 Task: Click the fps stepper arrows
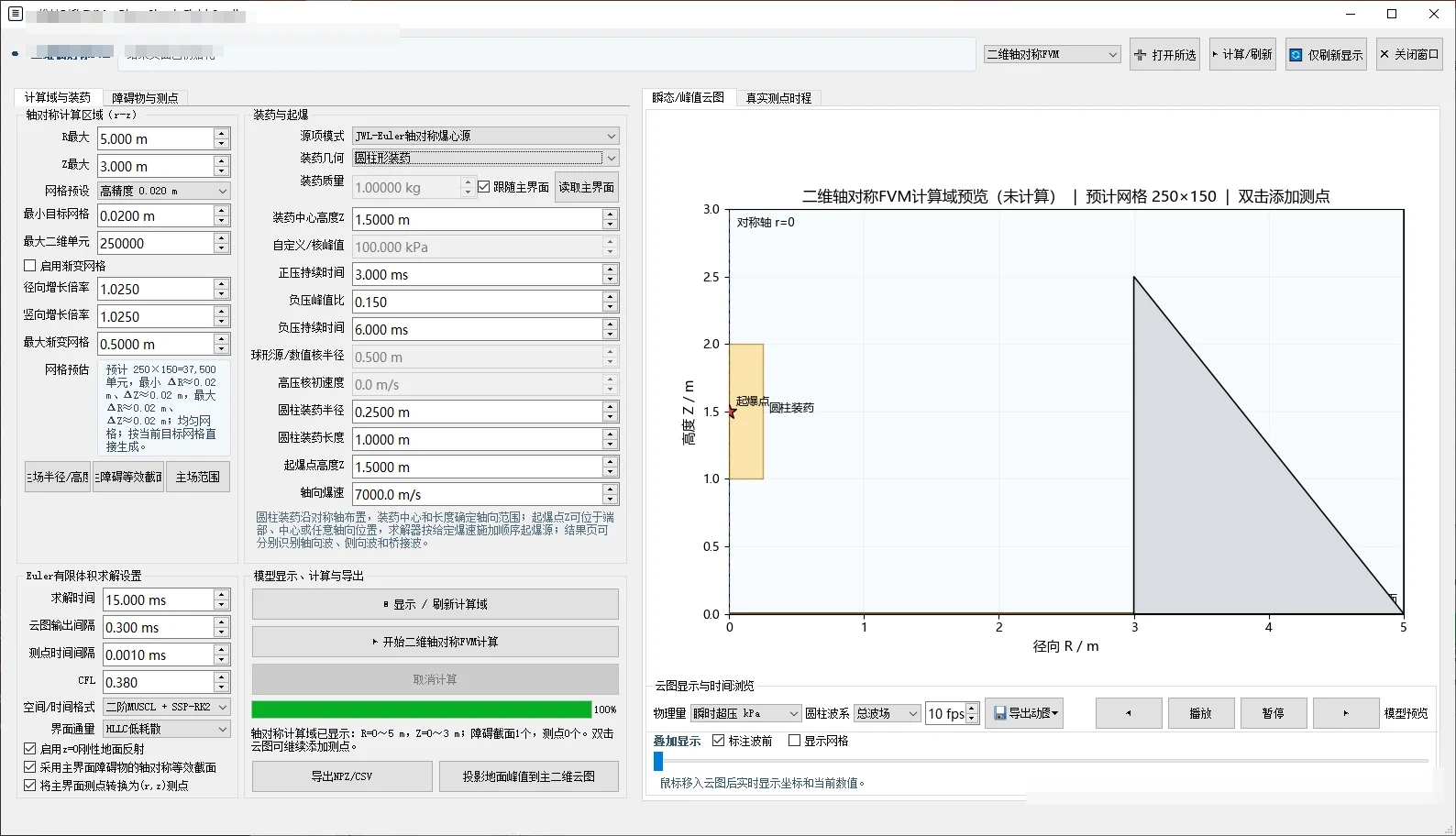pos(972,713)
